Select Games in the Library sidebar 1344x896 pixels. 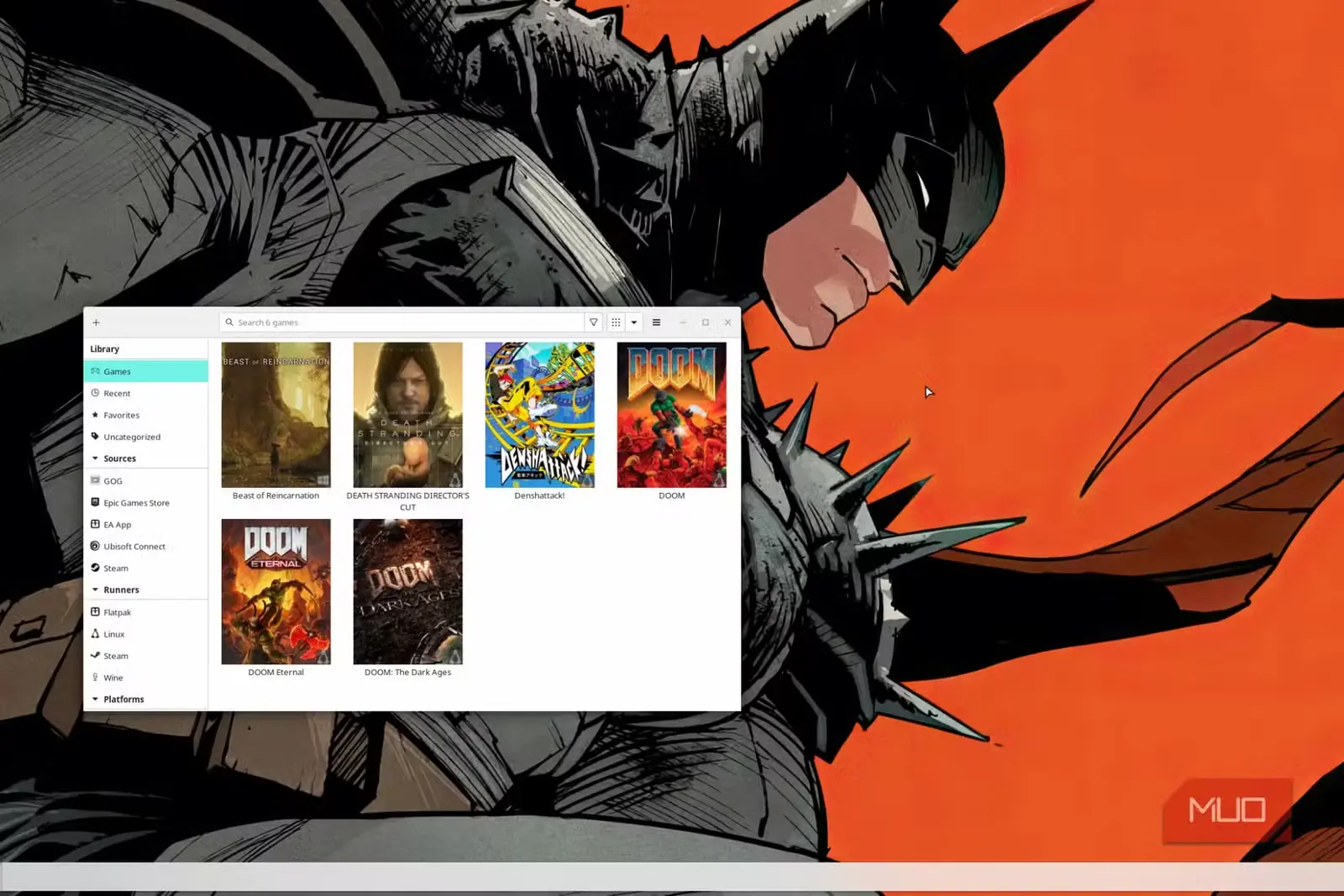click(x=146, y=371)
